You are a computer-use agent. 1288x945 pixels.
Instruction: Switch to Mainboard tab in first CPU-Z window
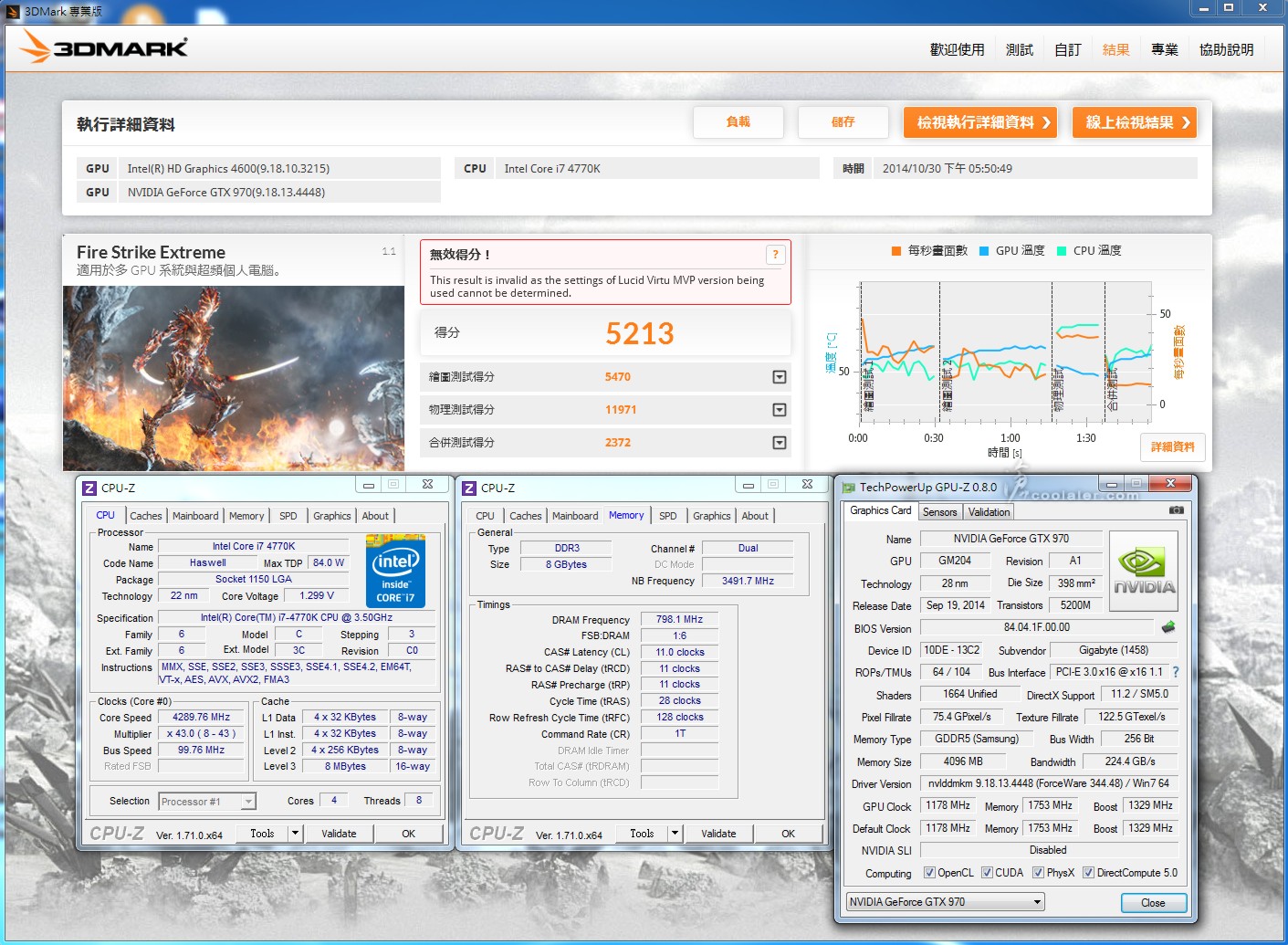click(195, 516)
